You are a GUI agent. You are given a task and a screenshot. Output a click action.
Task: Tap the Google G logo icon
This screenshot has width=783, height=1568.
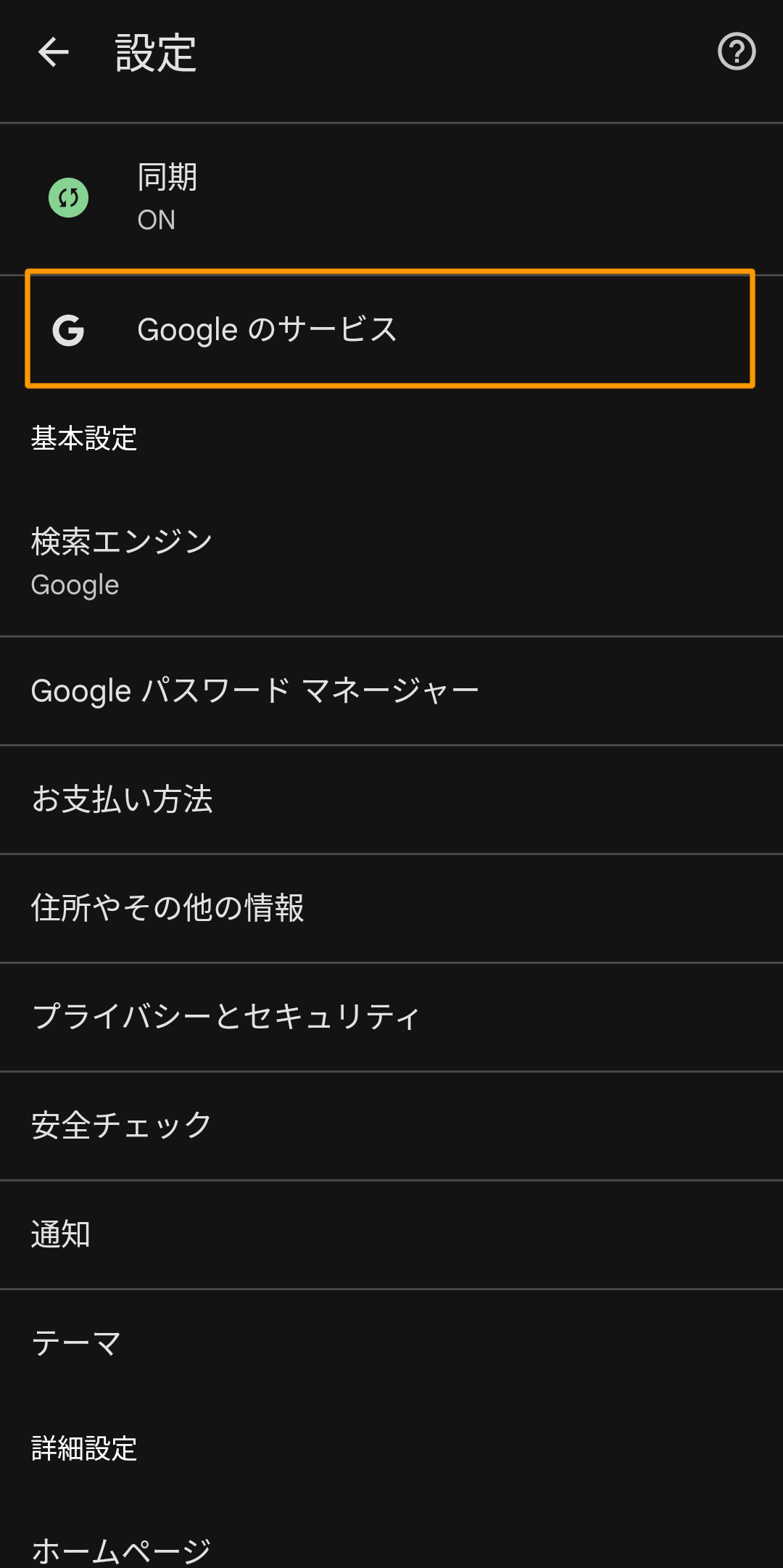click(68, 330)
